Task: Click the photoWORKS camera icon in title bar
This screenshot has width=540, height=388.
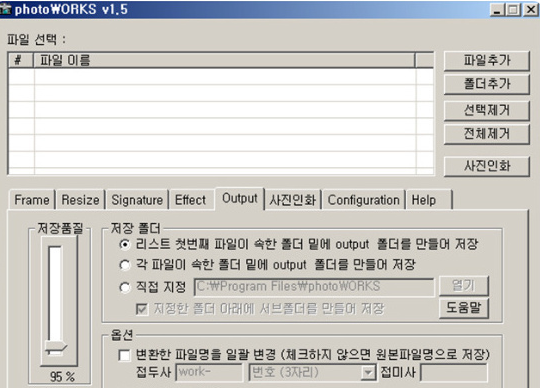Action: 5,9
